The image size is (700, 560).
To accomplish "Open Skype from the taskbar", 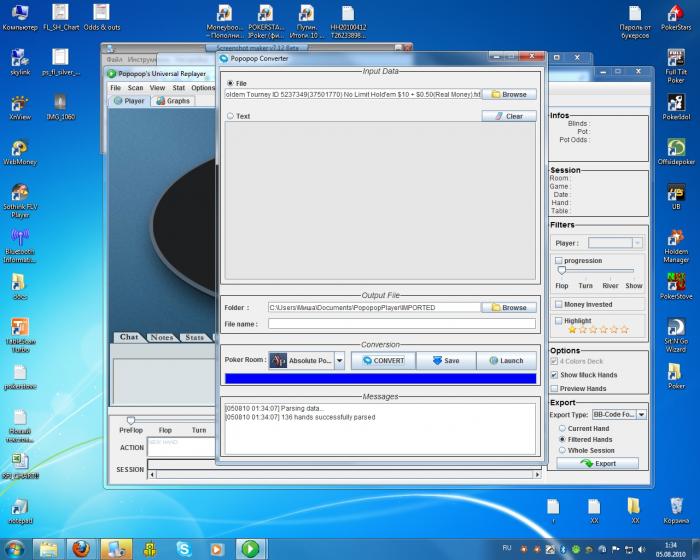I will 184,548.
